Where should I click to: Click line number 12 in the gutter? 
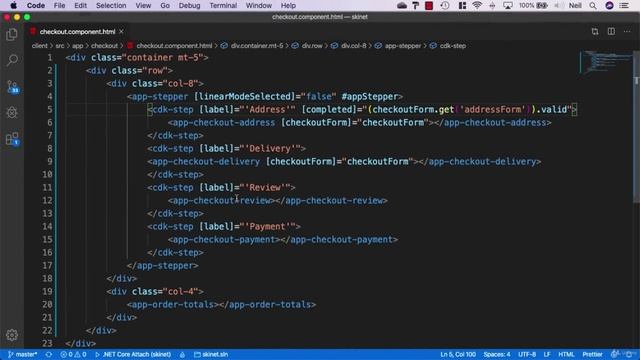[x=47, y=200]
